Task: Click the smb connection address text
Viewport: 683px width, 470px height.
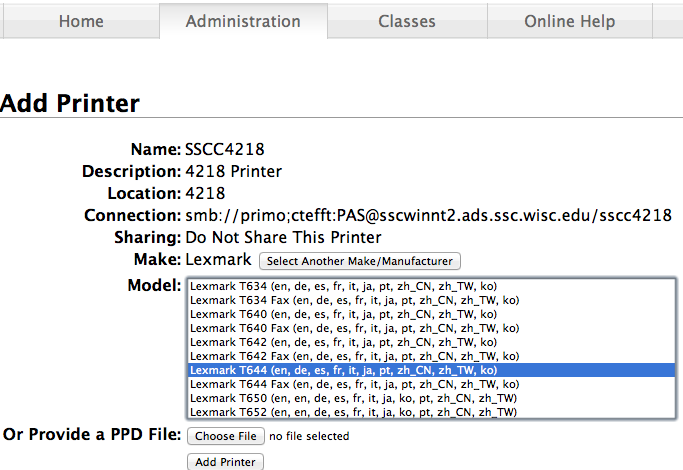Action: coord(428,215)
